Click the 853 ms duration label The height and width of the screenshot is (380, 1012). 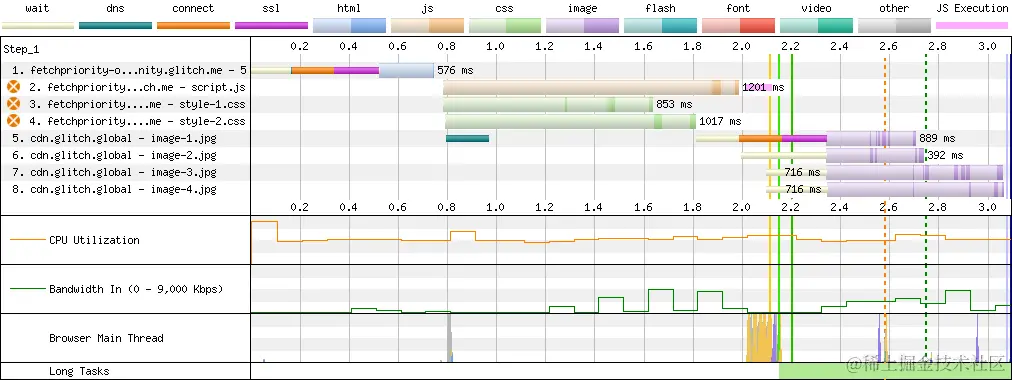tap(674, 104)
